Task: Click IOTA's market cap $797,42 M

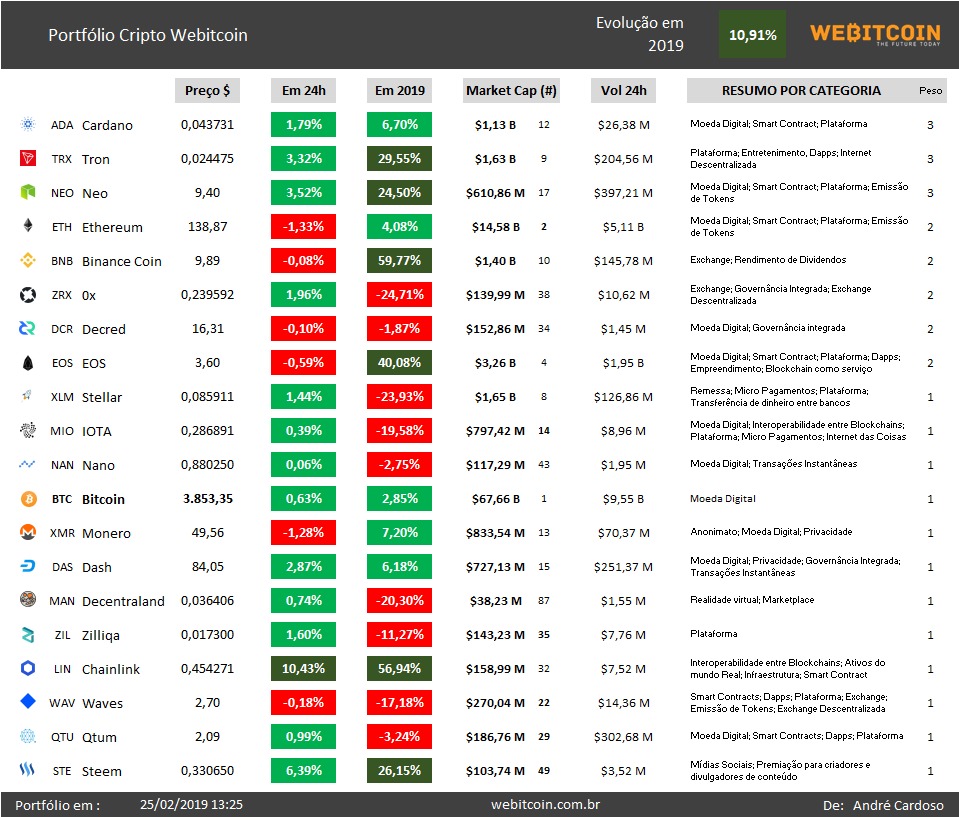Action: 495,431
